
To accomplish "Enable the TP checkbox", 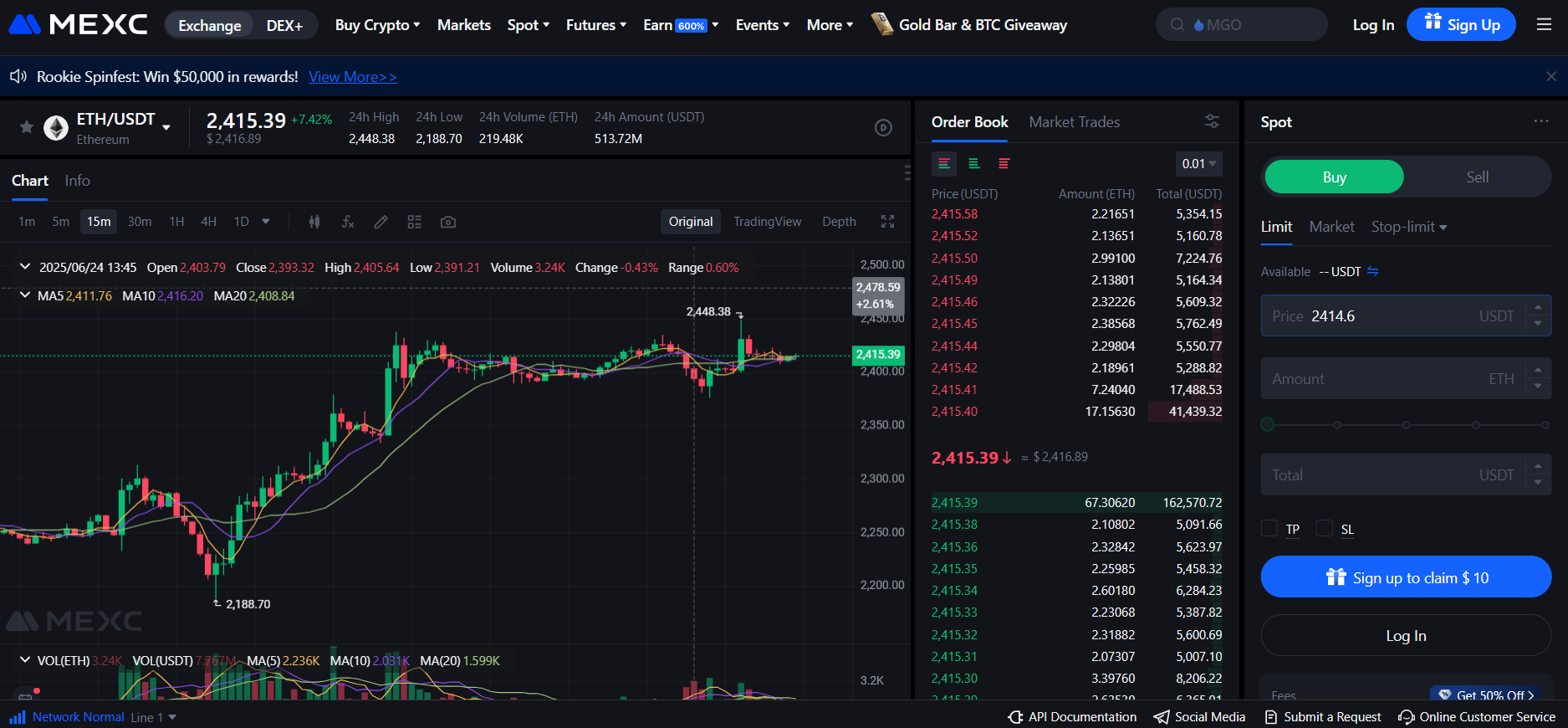I will pyautogui.click(x=1269, y=528).
